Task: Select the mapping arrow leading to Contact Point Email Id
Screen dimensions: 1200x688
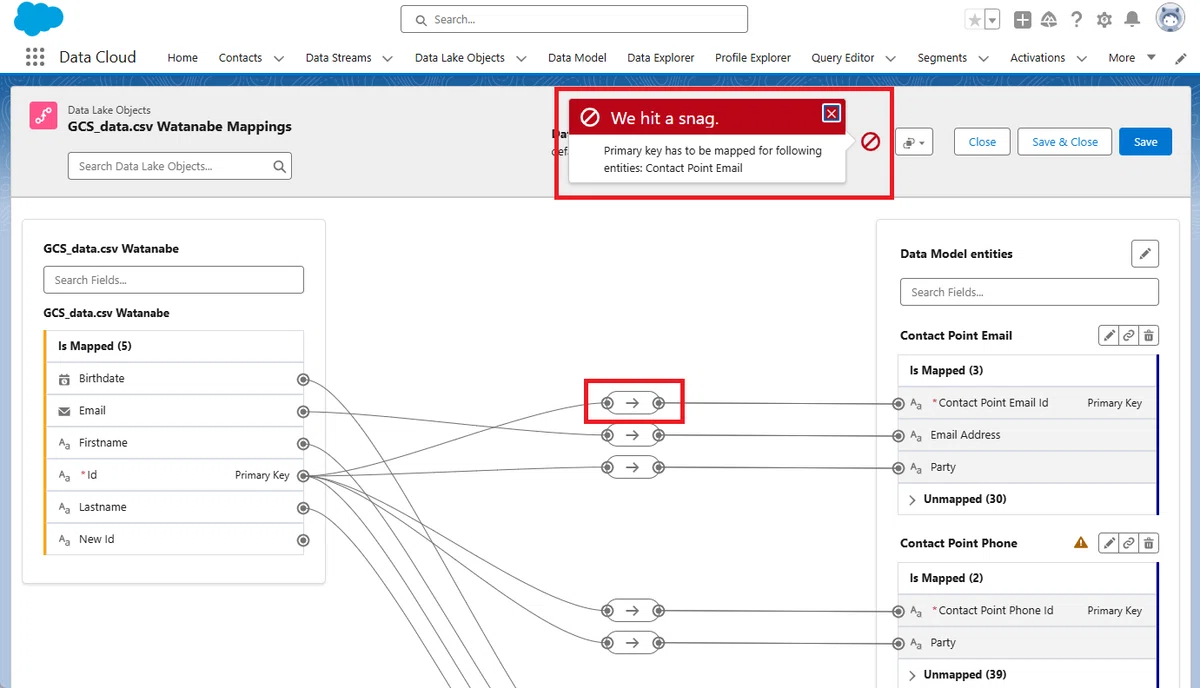Action: [x=632, y=403]
